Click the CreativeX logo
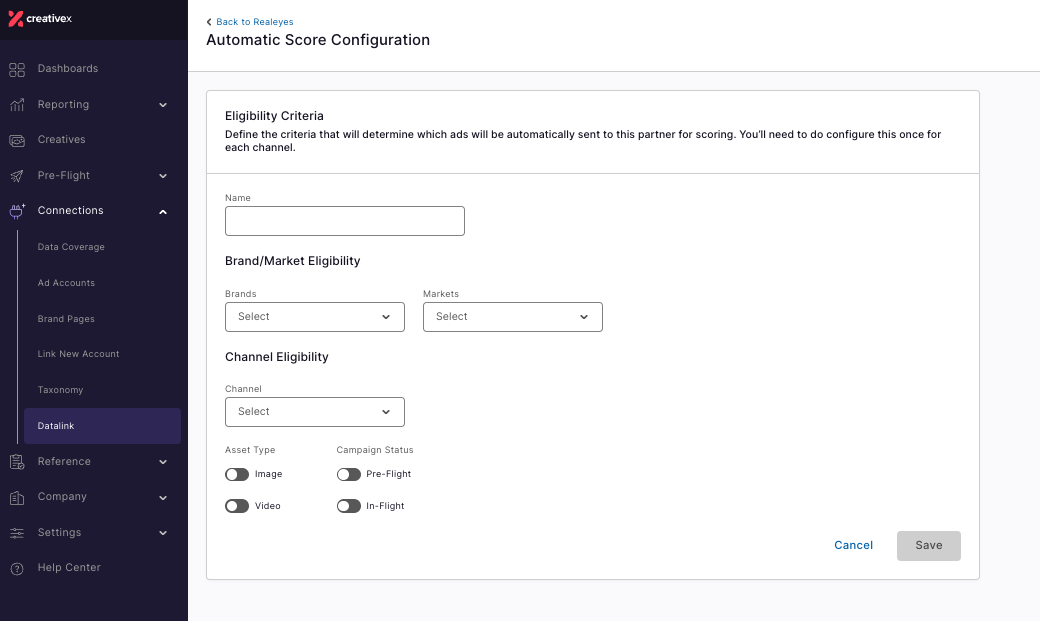 click(40, 19)
